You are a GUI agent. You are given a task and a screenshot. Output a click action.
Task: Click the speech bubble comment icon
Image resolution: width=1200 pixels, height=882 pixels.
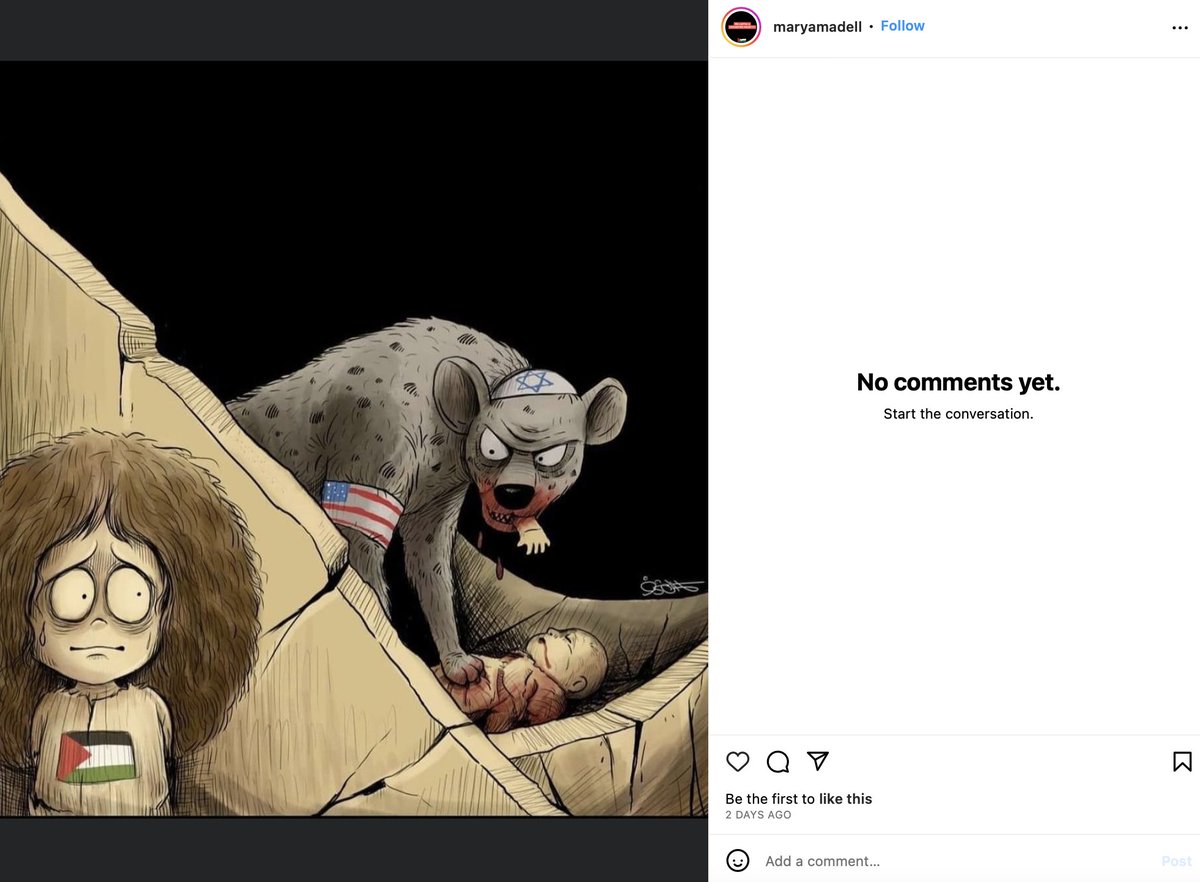coord(778,762)
